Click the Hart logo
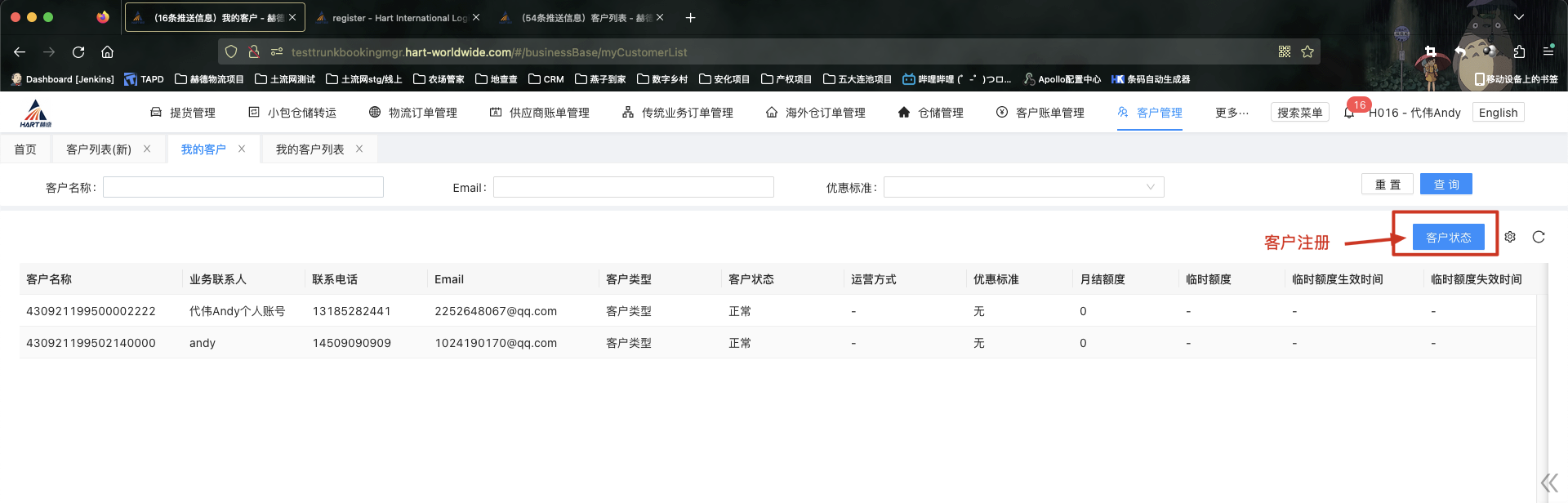The width and height of the screenshot is (1568, 503). [x=35, y=113]
